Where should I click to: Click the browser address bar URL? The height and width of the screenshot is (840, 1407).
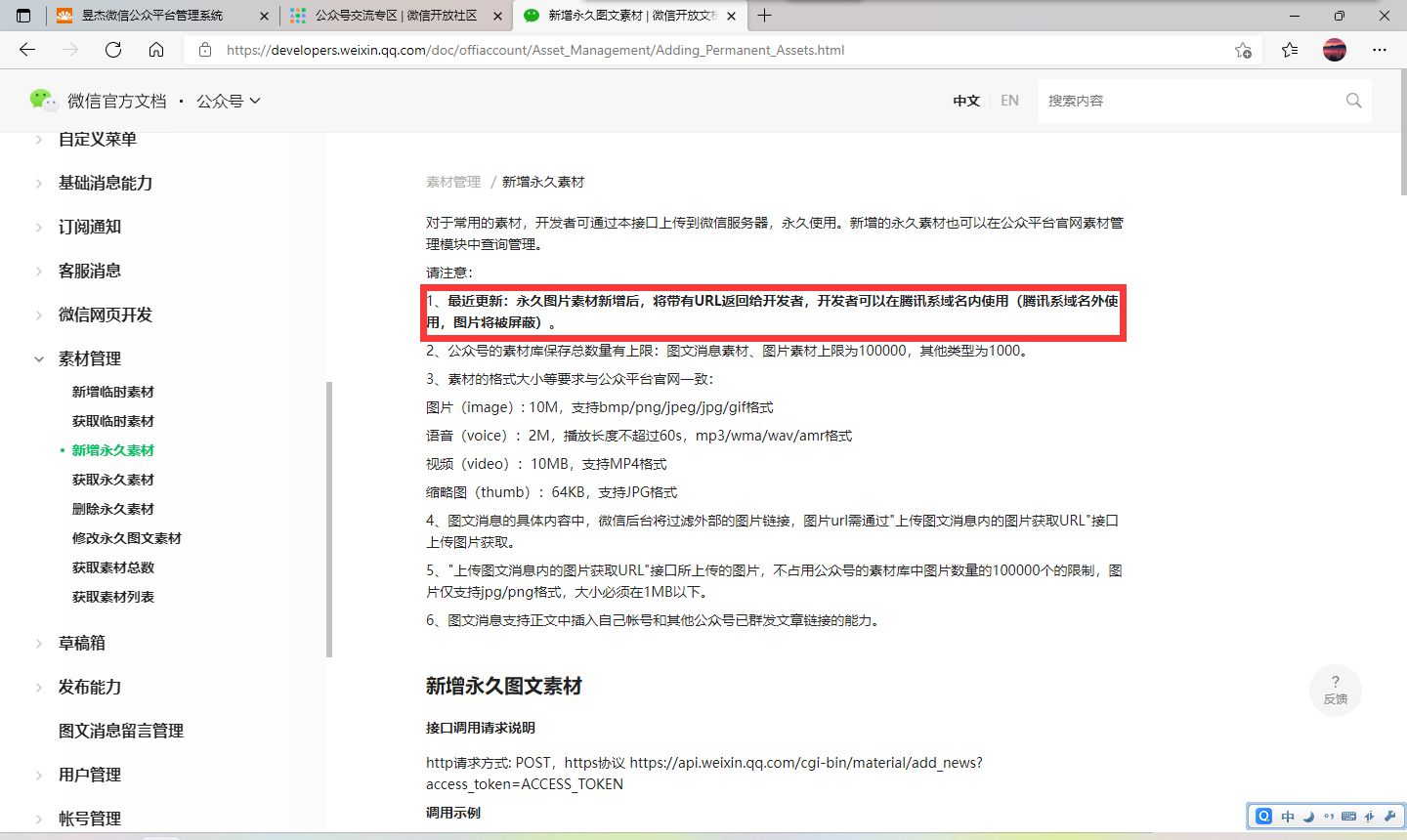[x=535, y=50]
